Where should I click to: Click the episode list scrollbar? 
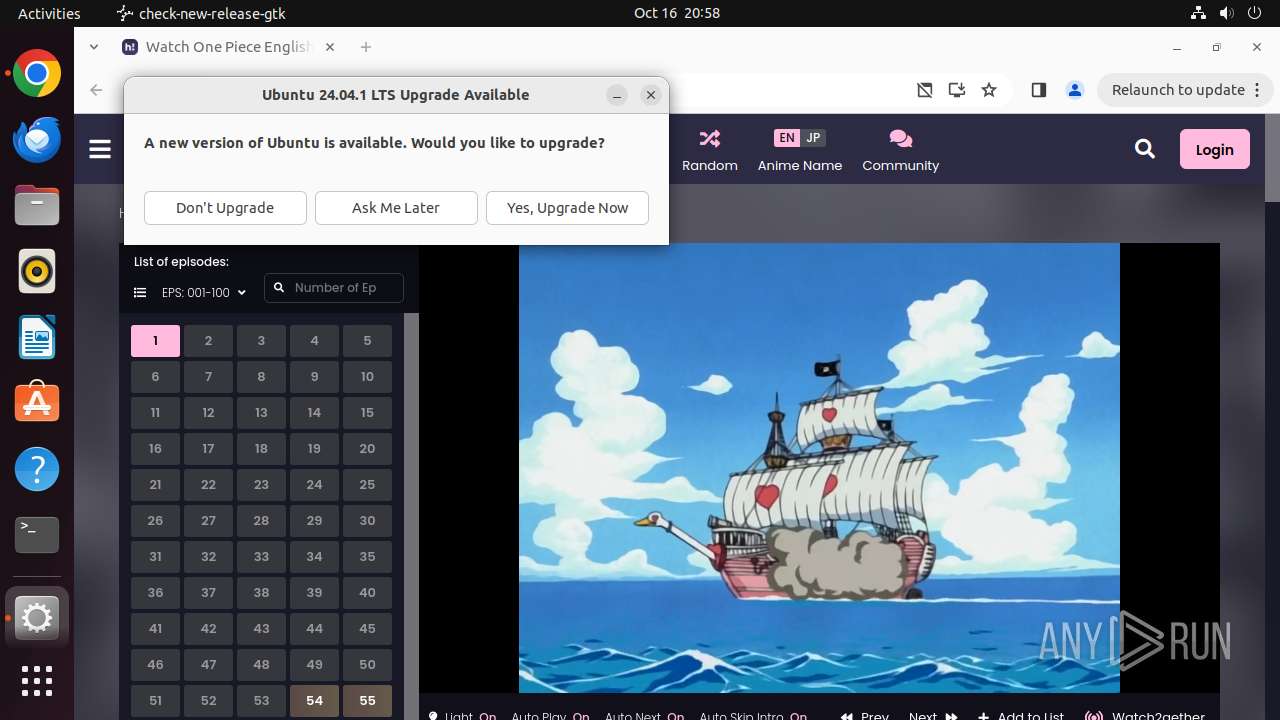[410, 516]
